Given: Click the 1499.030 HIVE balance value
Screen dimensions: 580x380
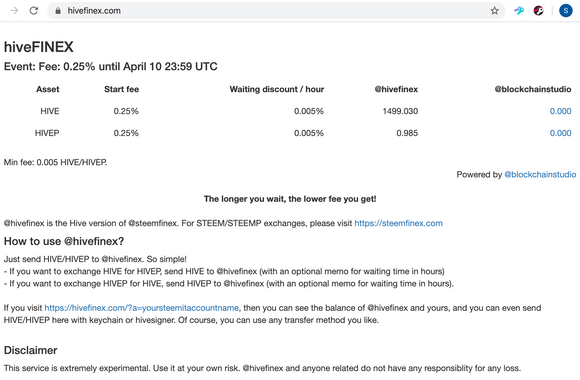Looking at the screenshot, I should tap(400, 111).
